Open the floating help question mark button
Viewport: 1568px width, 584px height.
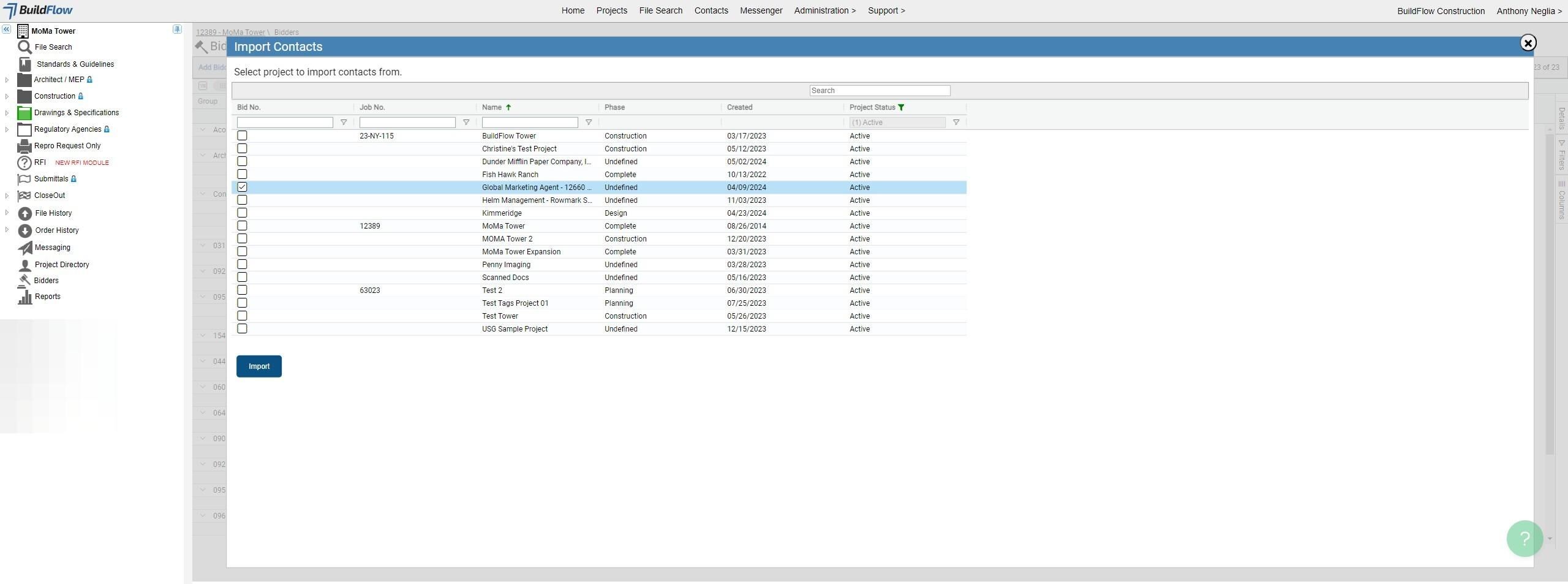click(1525, 539)
